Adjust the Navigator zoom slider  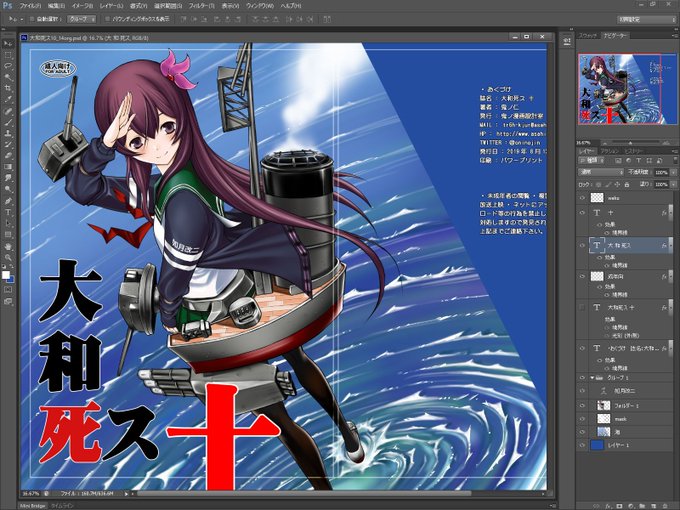tap(630, 142)
